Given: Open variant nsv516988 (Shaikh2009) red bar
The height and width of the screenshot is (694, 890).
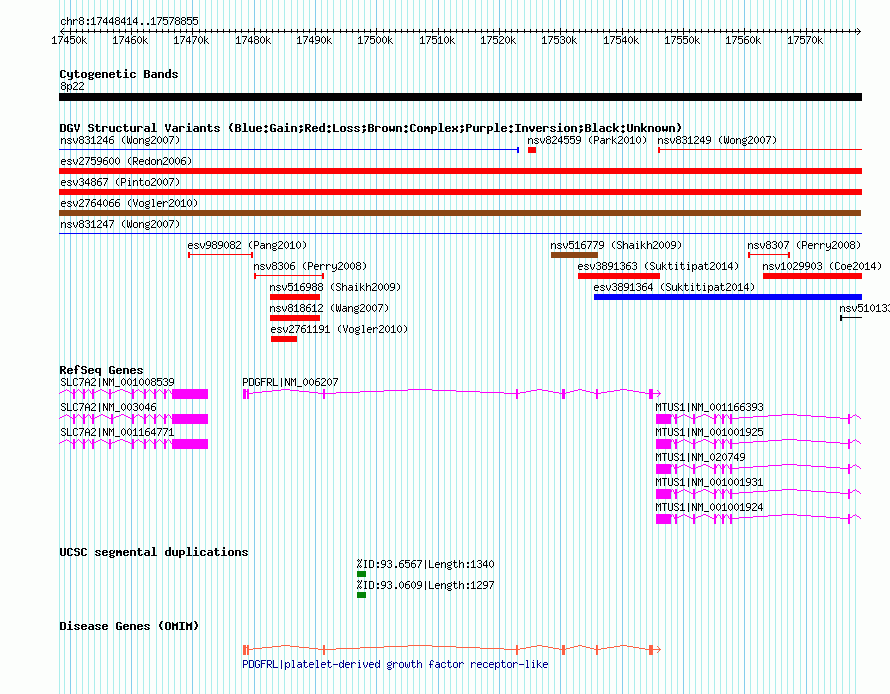Looking at the screenshot, I should [x=294, y=297].
